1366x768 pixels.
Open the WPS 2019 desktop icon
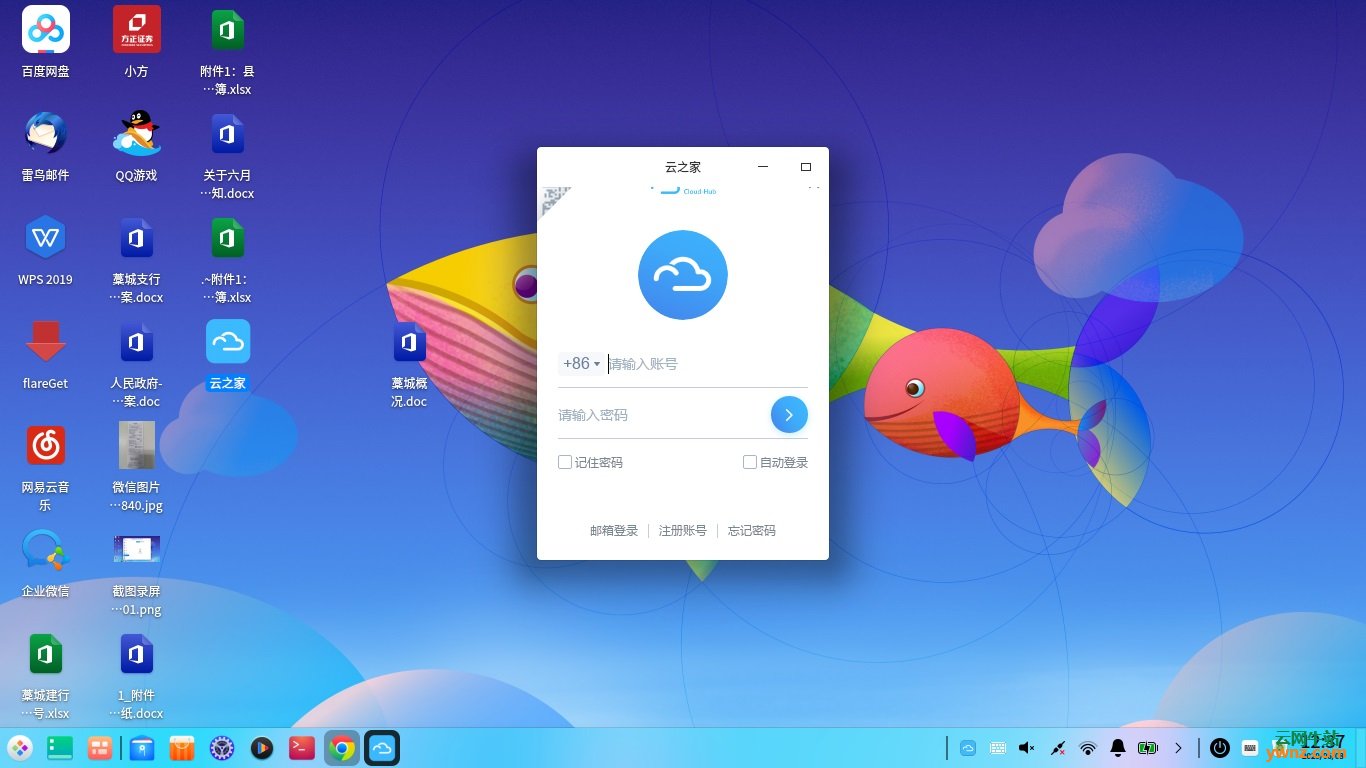pos(46,250)
